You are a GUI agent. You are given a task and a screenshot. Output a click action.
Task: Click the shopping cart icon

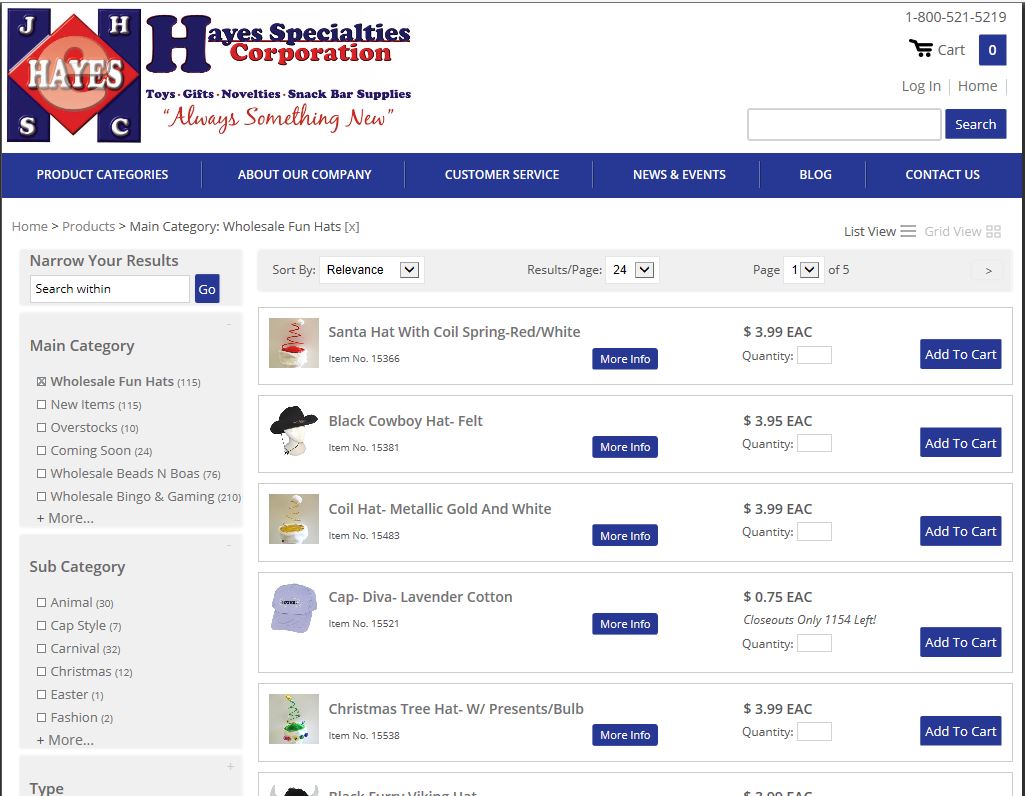coord(920,49)
